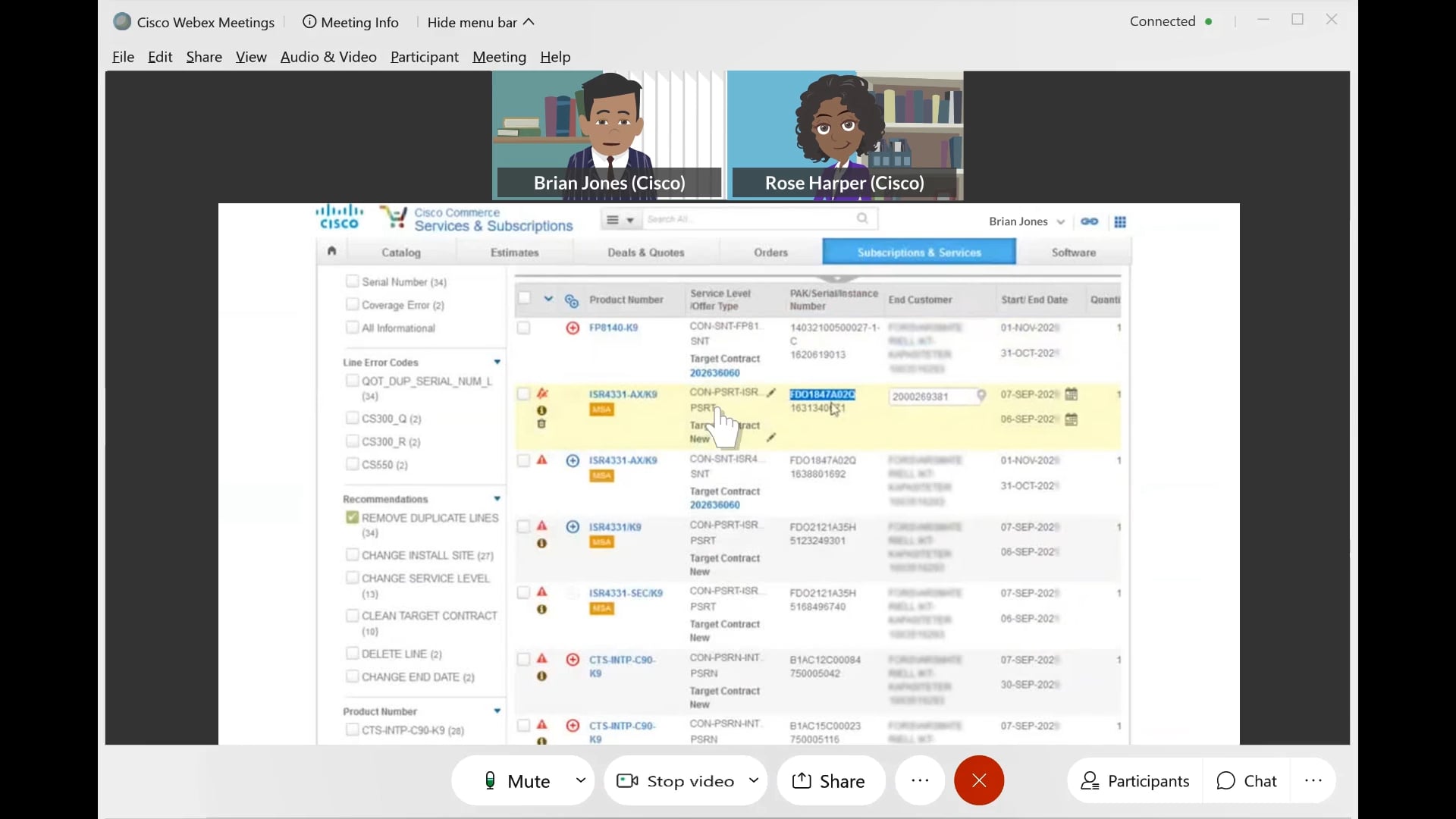Click the Cisco Webex Meetings logo icon

(121, 22)
